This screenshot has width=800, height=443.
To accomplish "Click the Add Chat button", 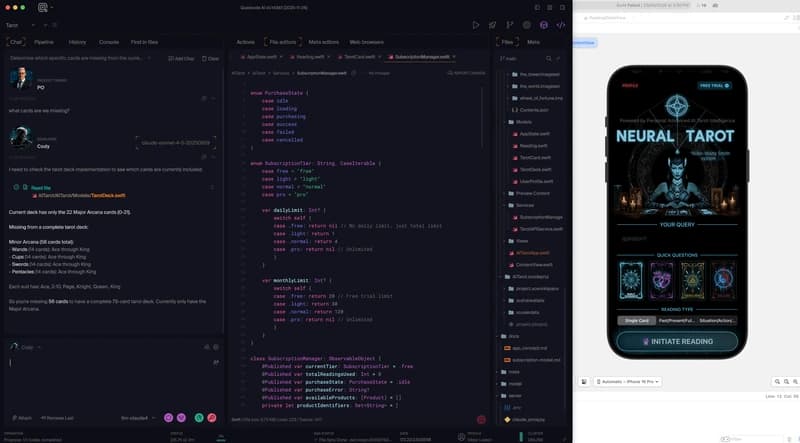I will coord(183,59).
